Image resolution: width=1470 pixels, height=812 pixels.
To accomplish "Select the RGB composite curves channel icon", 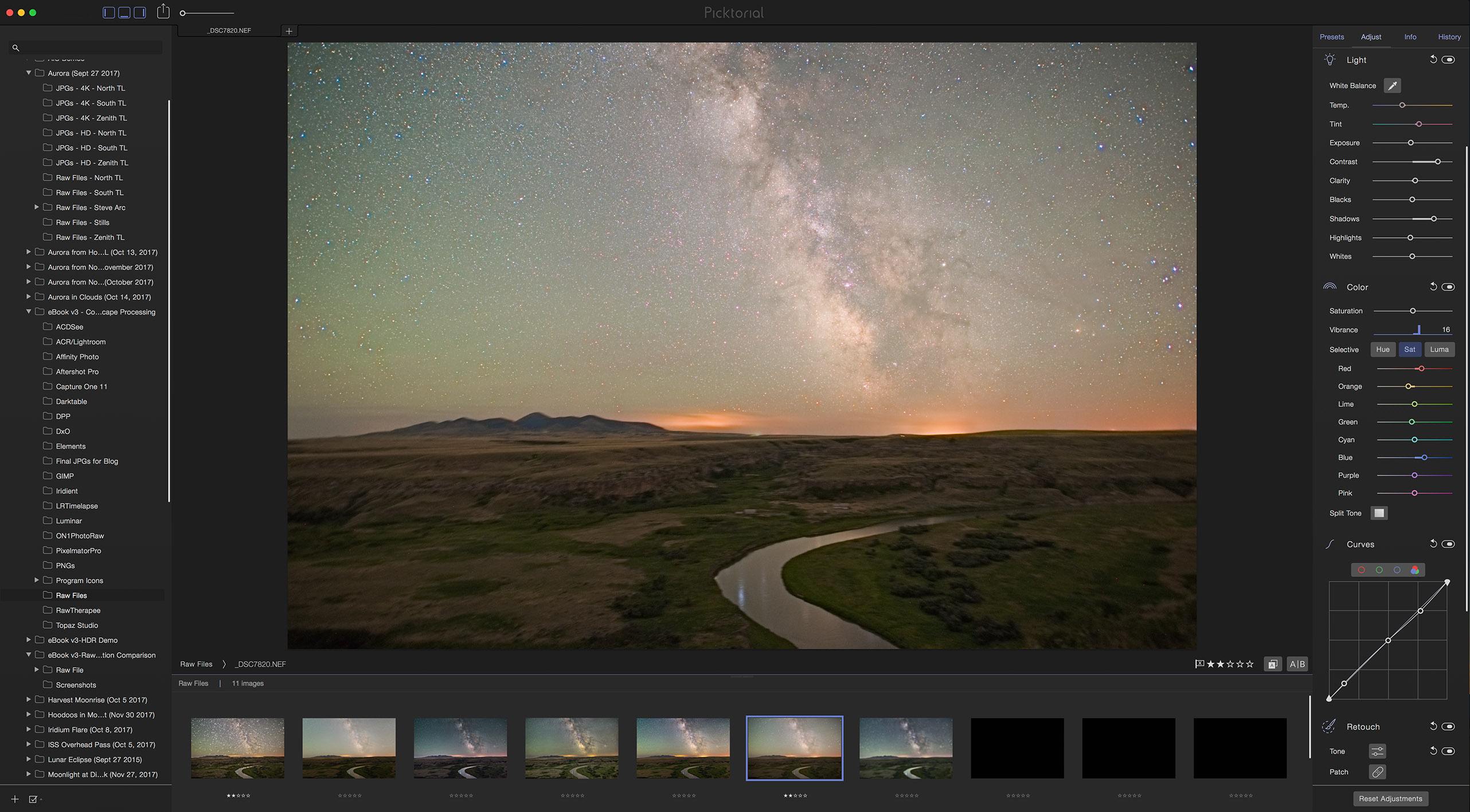I will pos(1415,570).
